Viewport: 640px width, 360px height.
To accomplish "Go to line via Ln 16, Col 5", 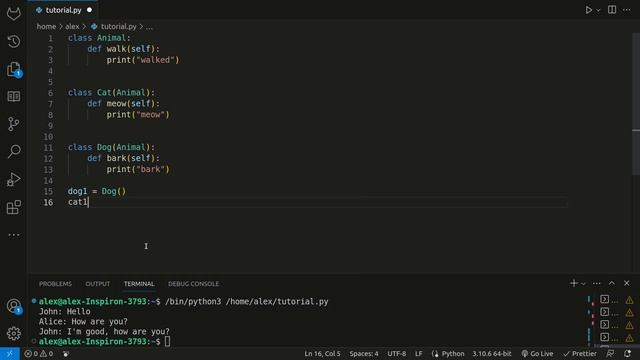I will pos(322,354).
